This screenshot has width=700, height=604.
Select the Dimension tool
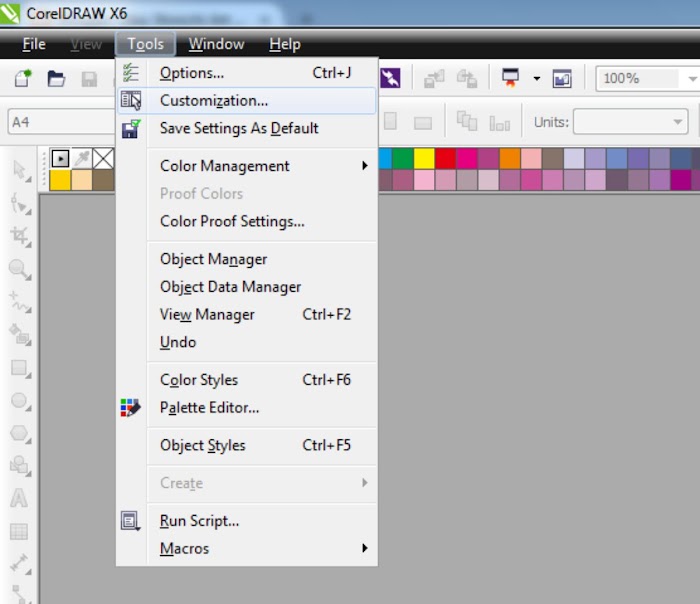[20, 563]
